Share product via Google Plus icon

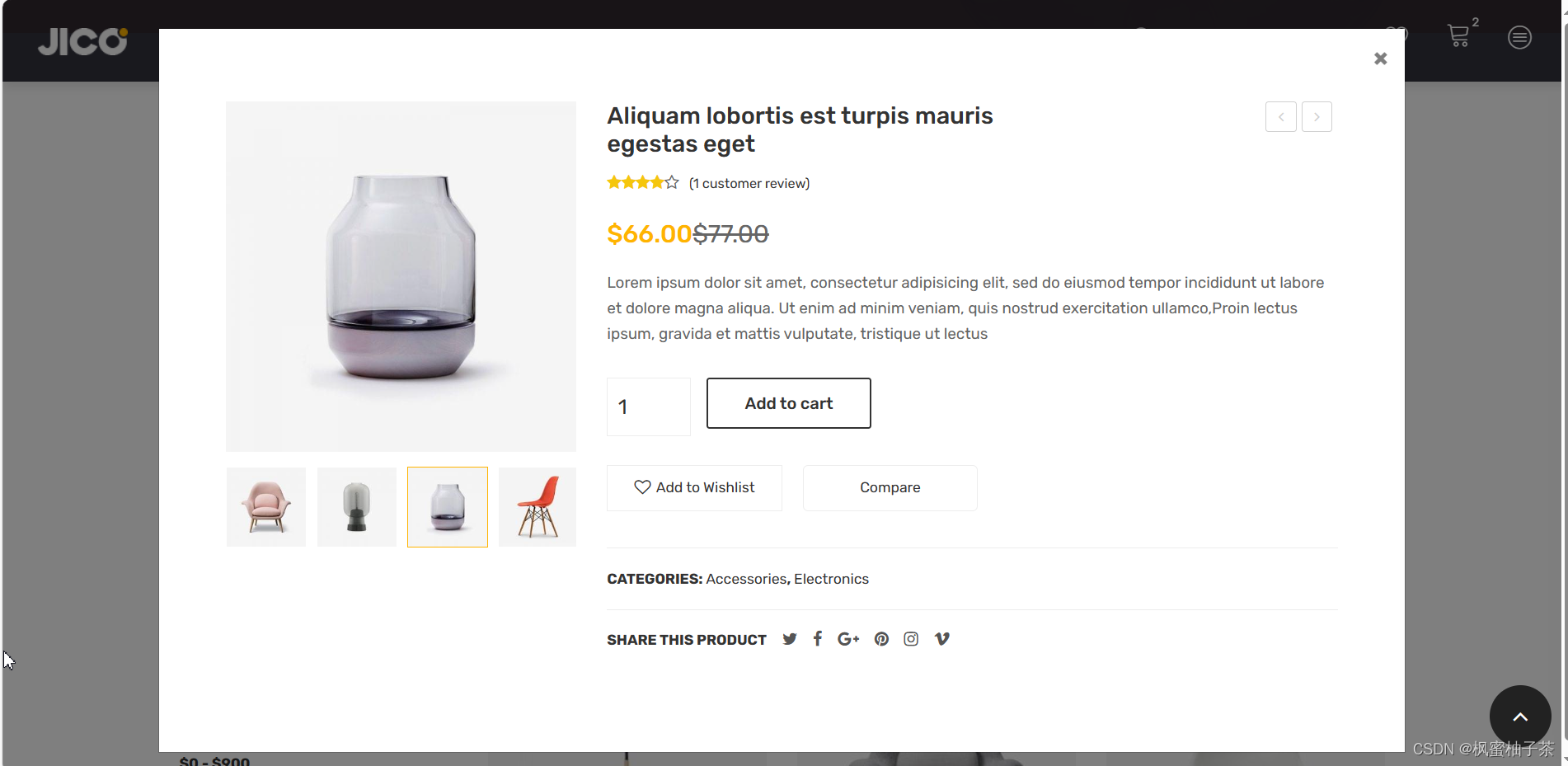(848, 639)
